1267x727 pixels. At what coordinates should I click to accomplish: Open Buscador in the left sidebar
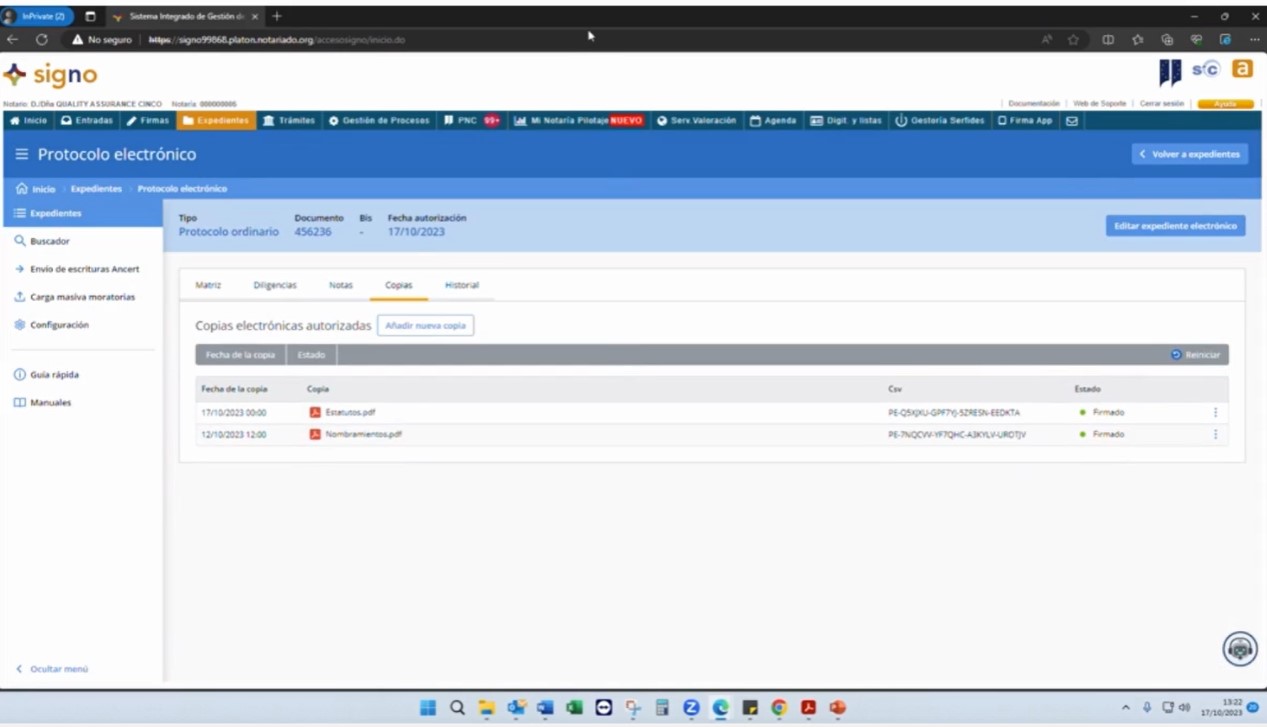click(x=49, y=241)
